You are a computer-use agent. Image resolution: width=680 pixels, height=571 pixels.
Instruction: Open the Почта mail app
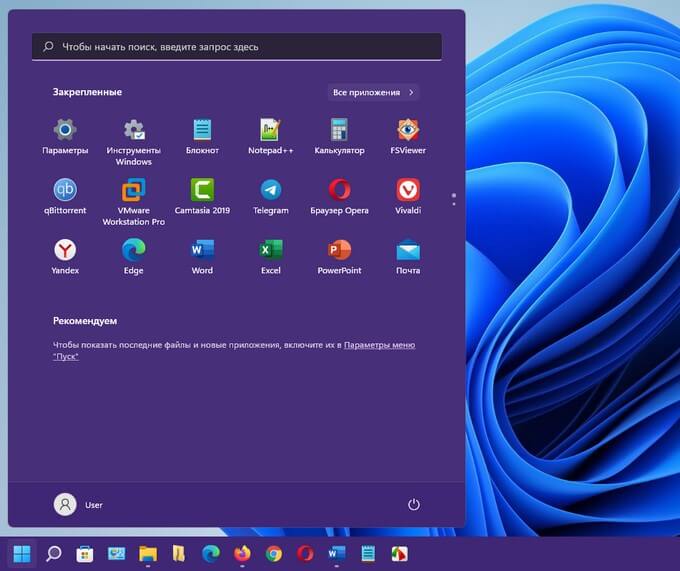tap(408, 256)
